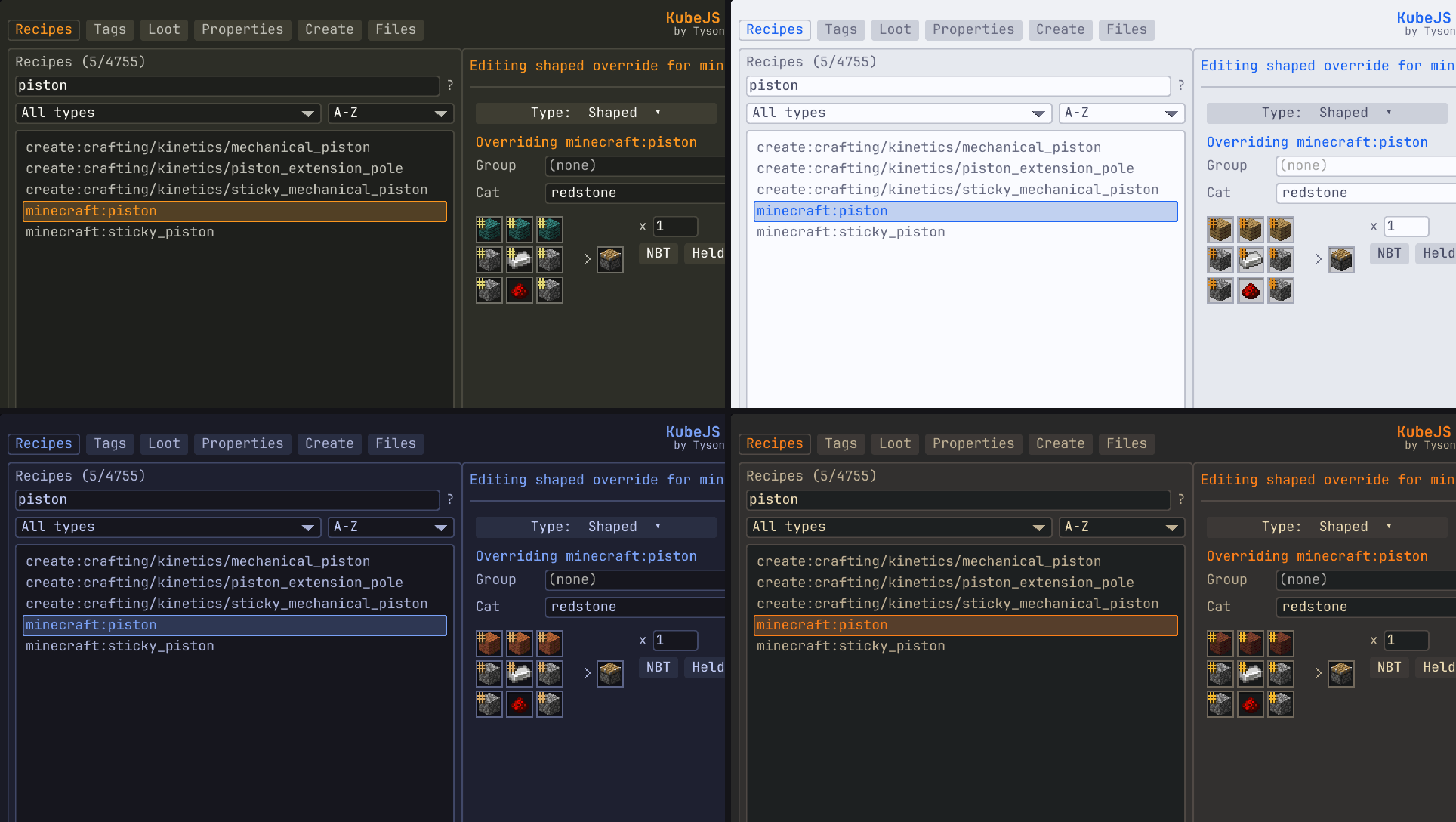Image resolution: width=1456 pixels, height=822 pixels.
Task: Open the A-Z sort dropdown in the top-left dark panel
Action: [390, 113]
